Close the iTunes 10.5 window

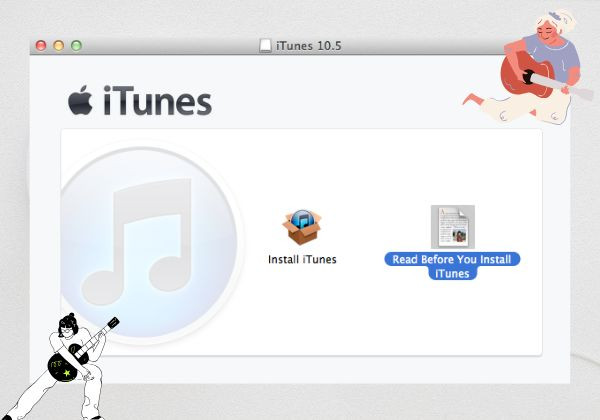pos(41,46)
